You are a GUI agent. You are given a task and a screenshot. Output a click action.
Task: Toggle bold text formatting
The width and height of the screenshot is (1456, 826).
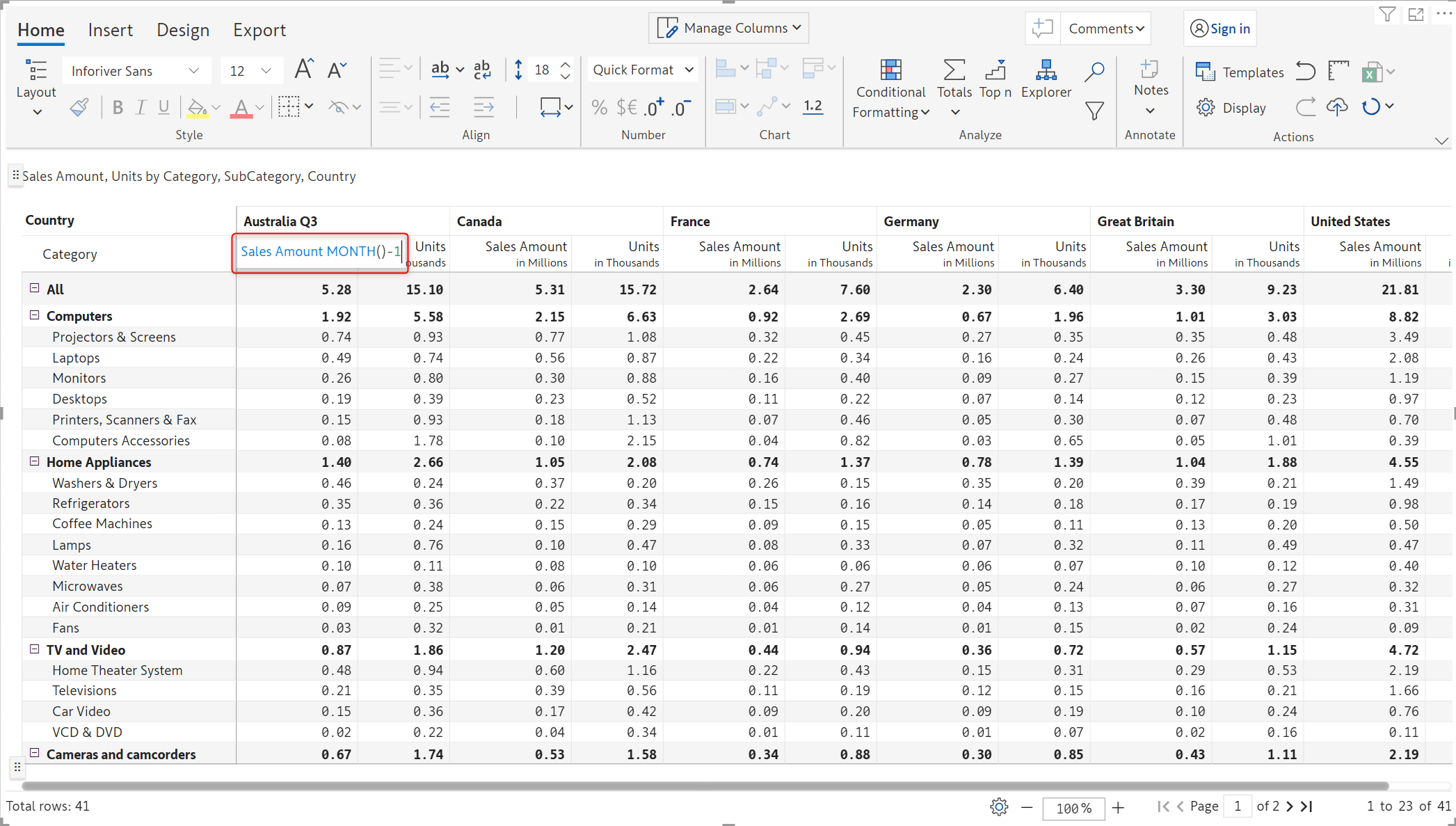click(x=118, y=107)
